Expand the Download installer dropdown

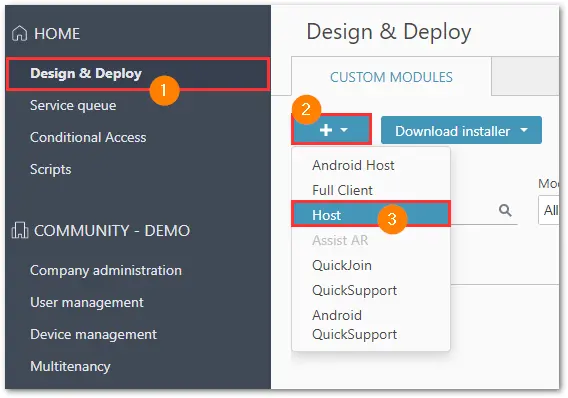(461, 130)
